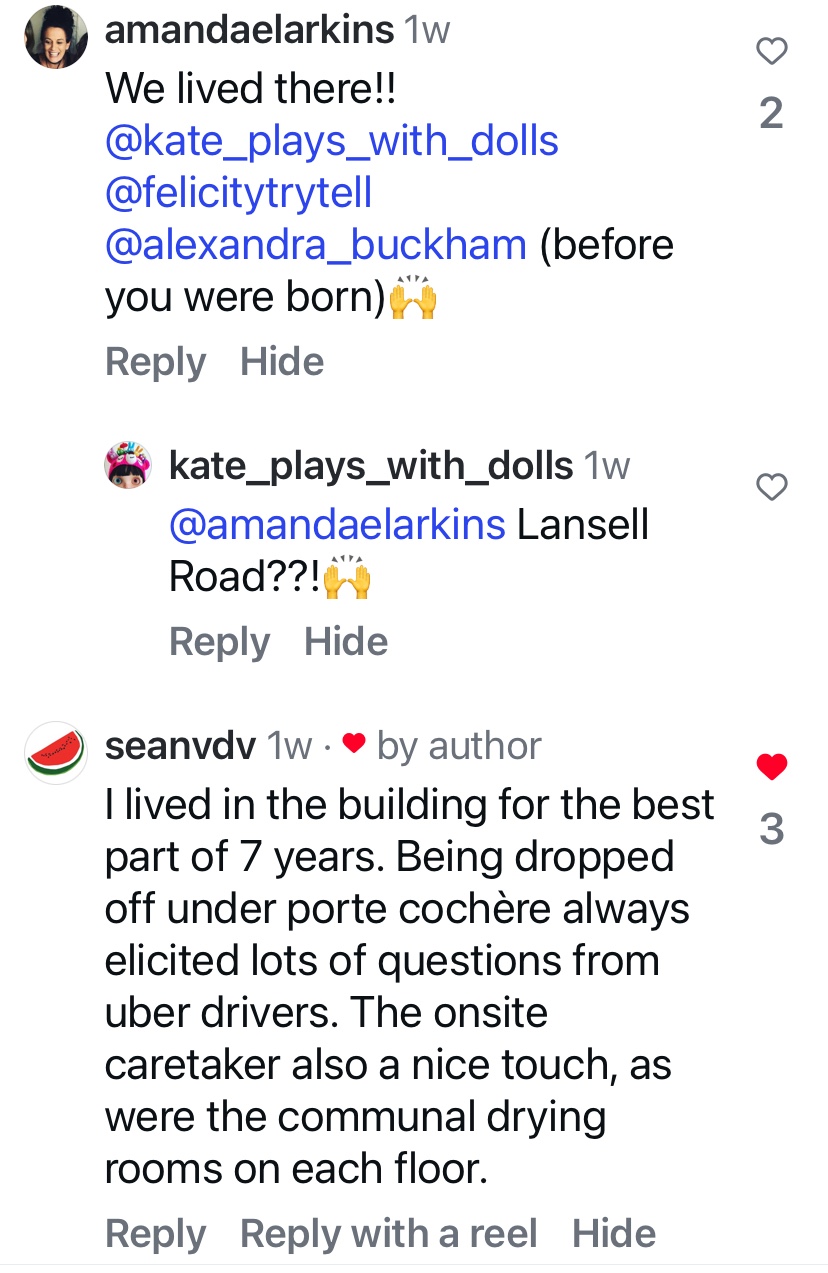This screenshot has height=1273, width=828.
Task: Reply to amandaelarkins' comment
Action: pyautogui.click(x=155, y=362)
